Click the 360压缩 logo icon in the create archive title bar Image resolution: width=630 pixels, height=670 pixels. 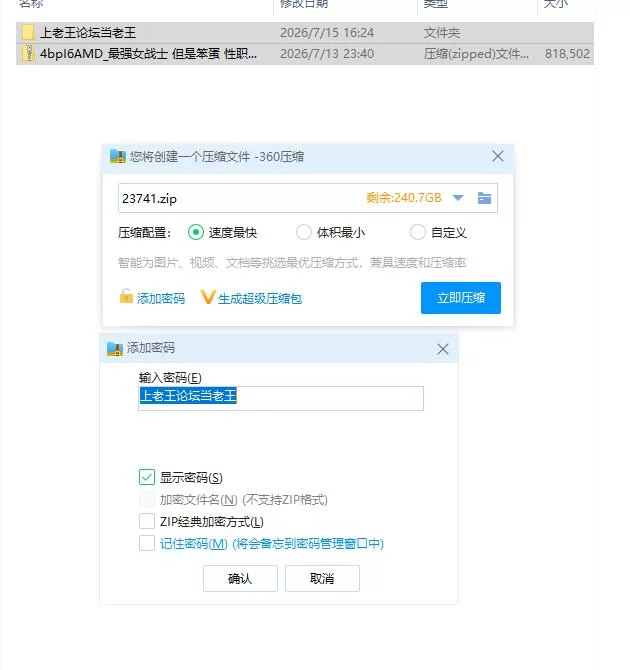click(x=118, y=156)
